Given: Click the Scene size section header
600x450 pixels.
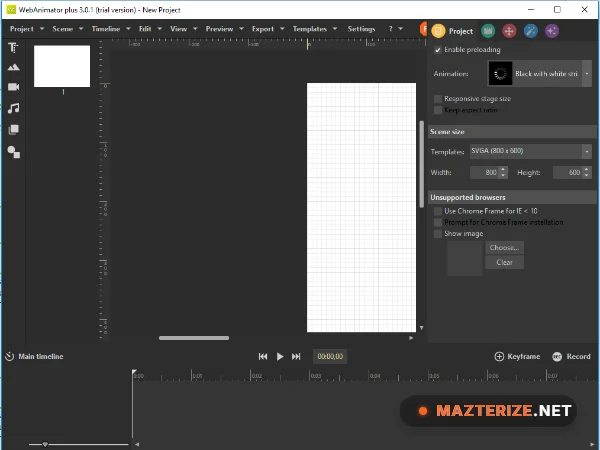Looking at the screenshot, I should point(512,132).
